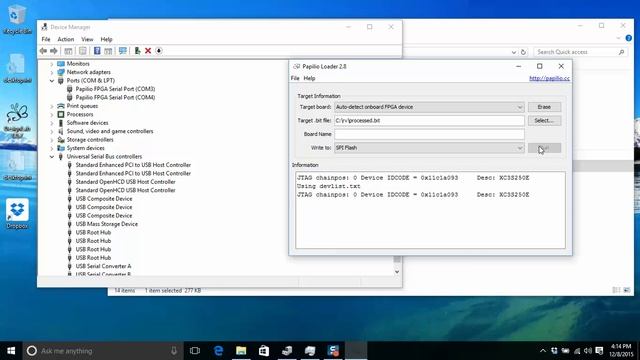
Task: Select the Storage controllers node
Action: point(90,140)
